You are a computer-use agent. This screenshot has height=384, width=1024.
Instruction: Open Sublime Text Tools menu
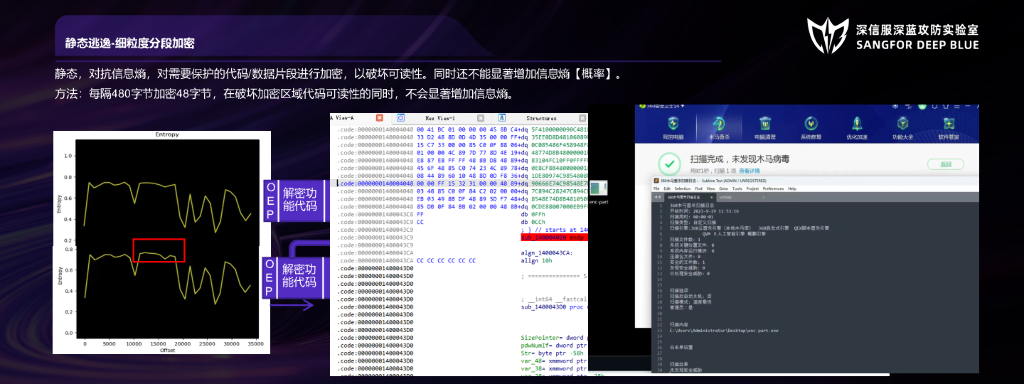(737, 189)
